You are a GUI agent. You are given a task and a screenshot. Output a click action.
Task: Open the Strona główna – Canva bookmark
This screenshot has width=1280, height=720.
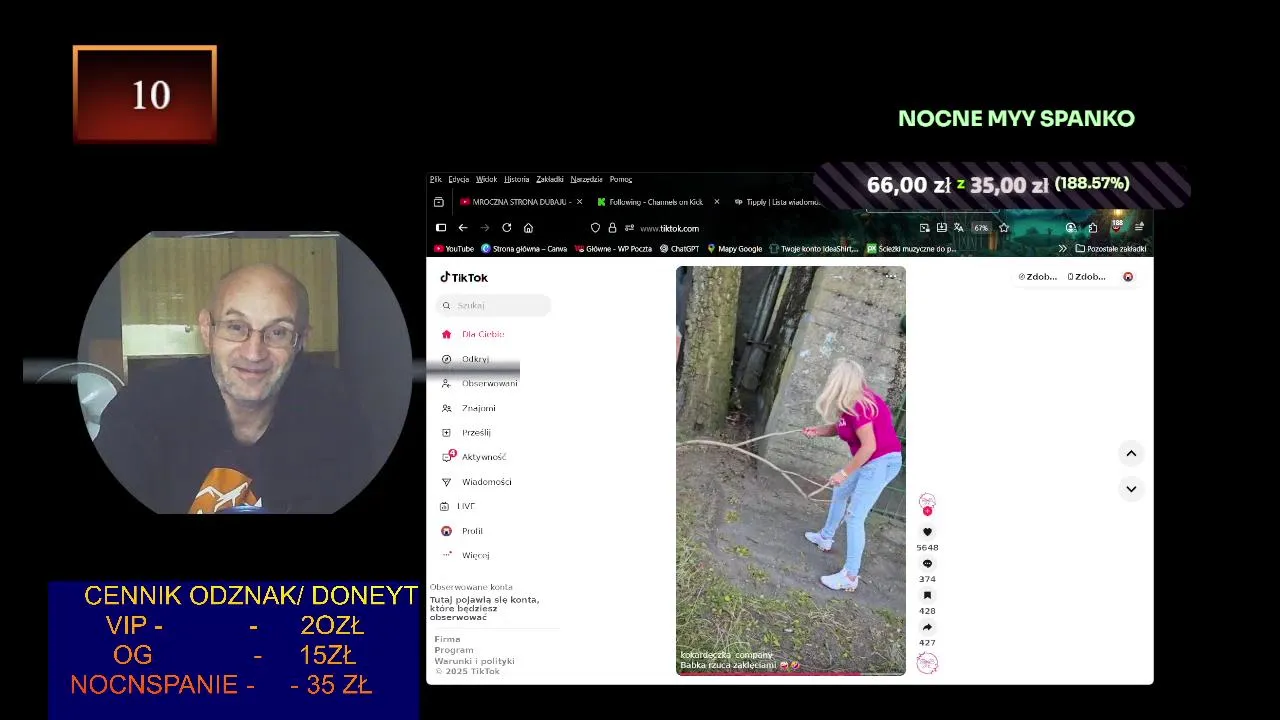[524, 249]
